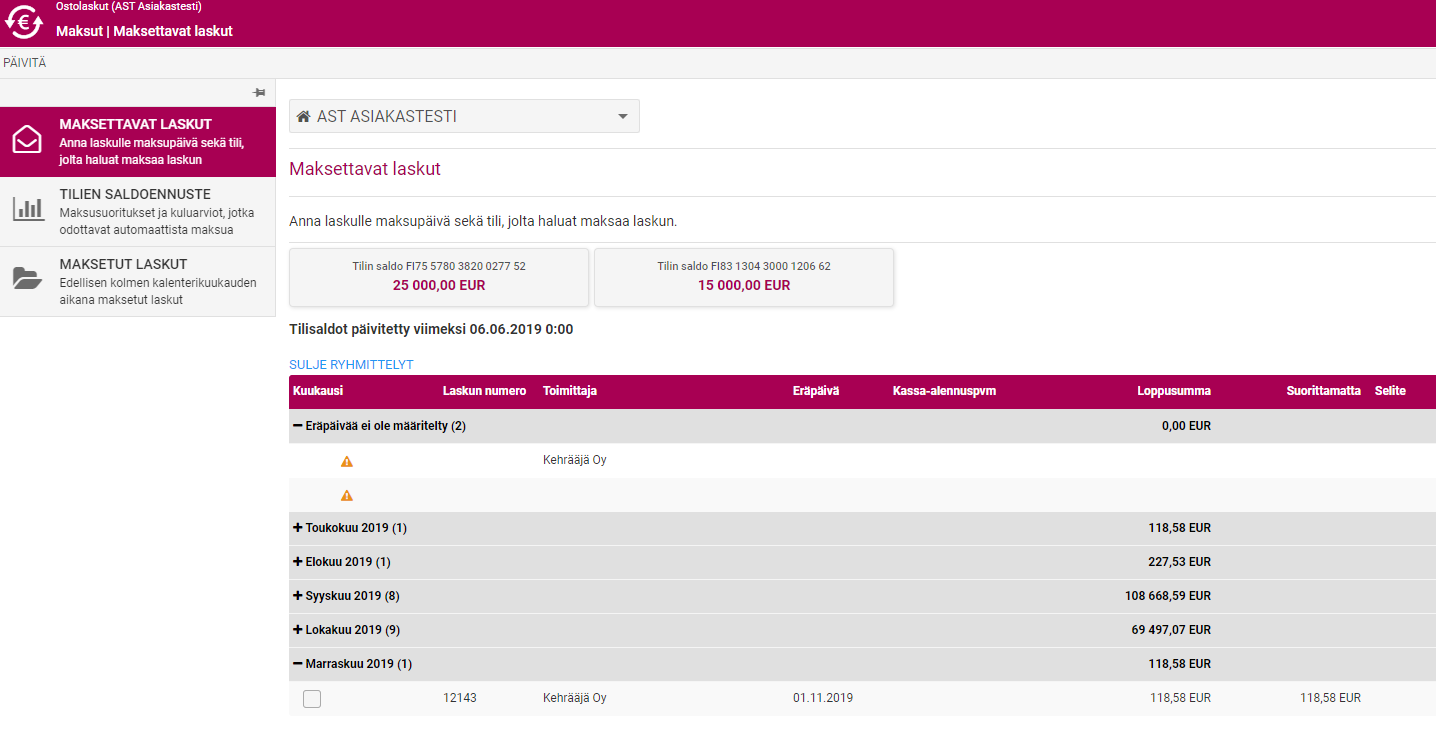The width and height of the screenshot is (1436, 739).
Task: Check the checkbox for invoice 12143
Action: (x=312, y=699)
